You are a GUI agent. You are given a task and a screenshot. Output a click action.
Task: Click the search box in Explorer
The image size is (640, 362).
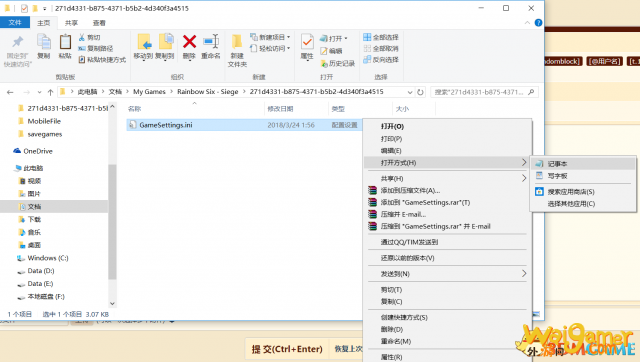pyautogui.click(x=484, y=92)
